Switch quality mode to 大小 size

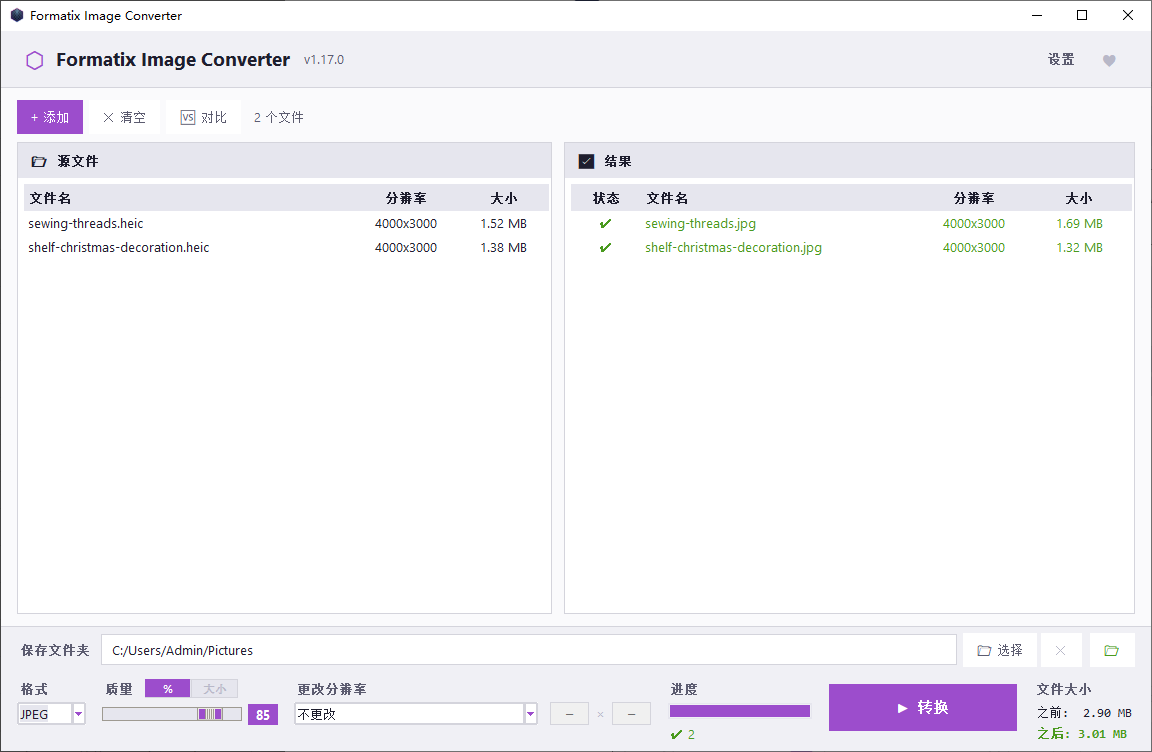(x=215, y=689)
